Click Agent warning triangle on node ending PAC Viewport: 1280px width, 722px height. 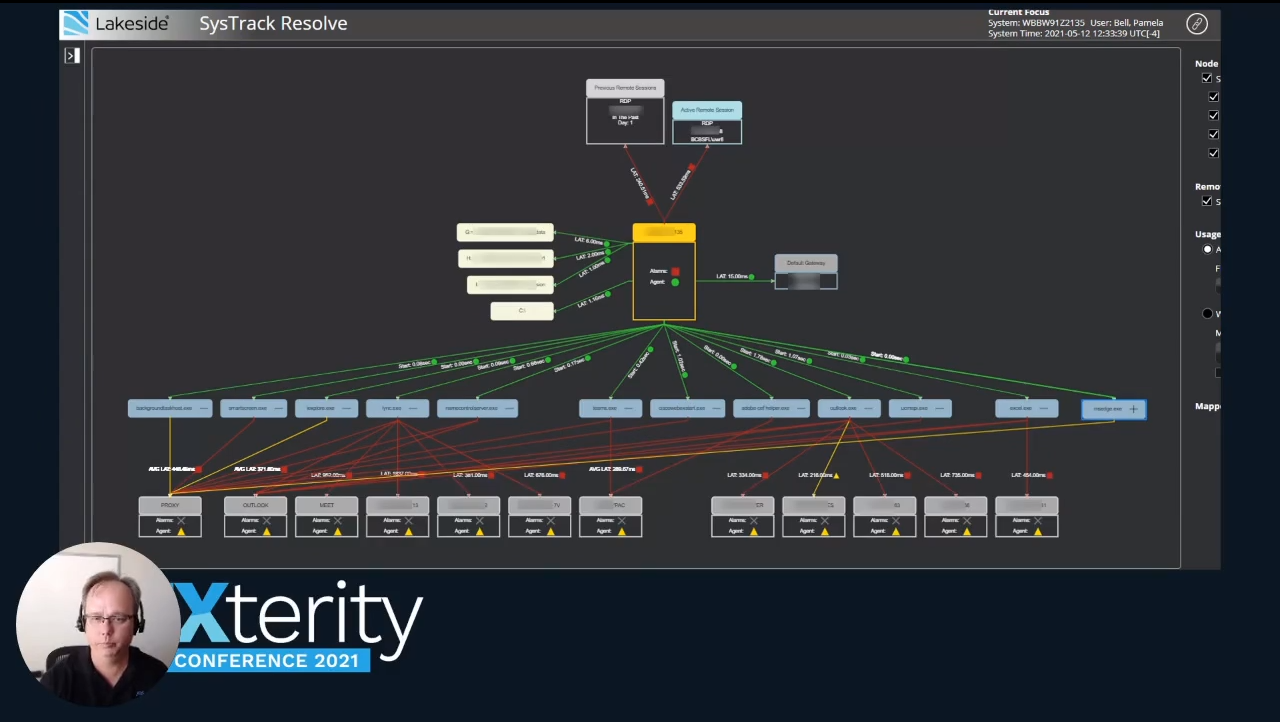pyautogui.click(x=622, y=531)
